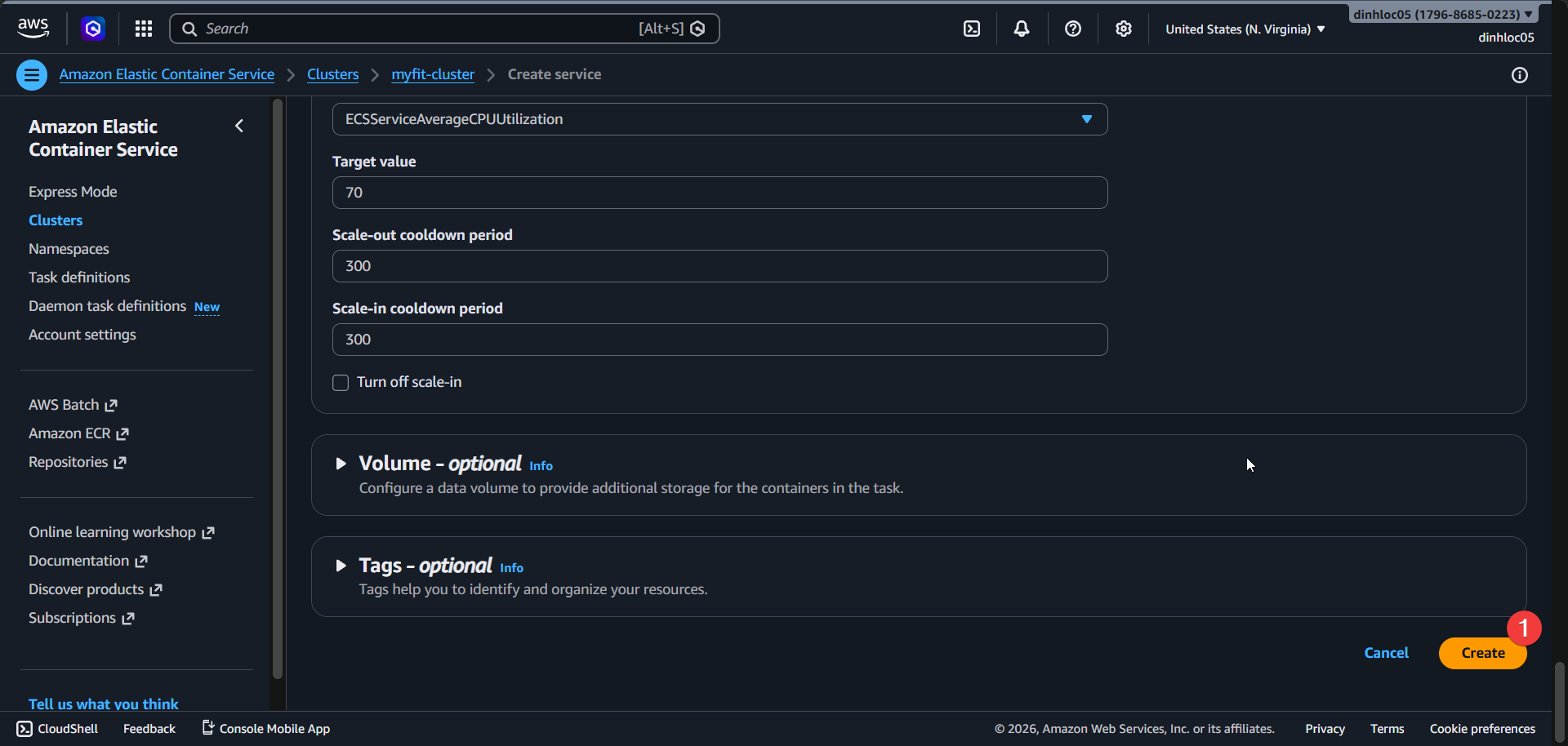Screen dimensions: 1568x746
Task: Open the AWS services grid icon
Action: click(143, 29)
